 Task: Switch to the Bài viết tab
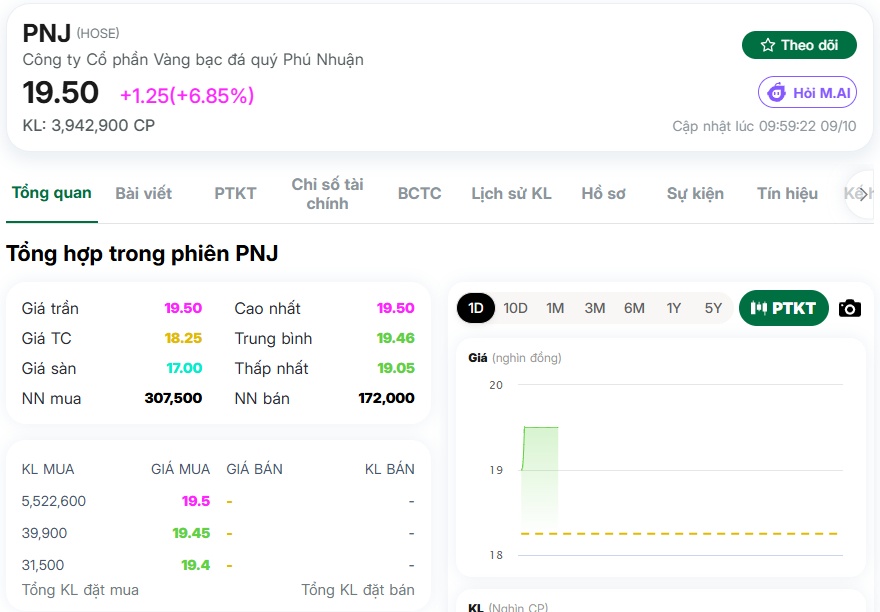144,193
